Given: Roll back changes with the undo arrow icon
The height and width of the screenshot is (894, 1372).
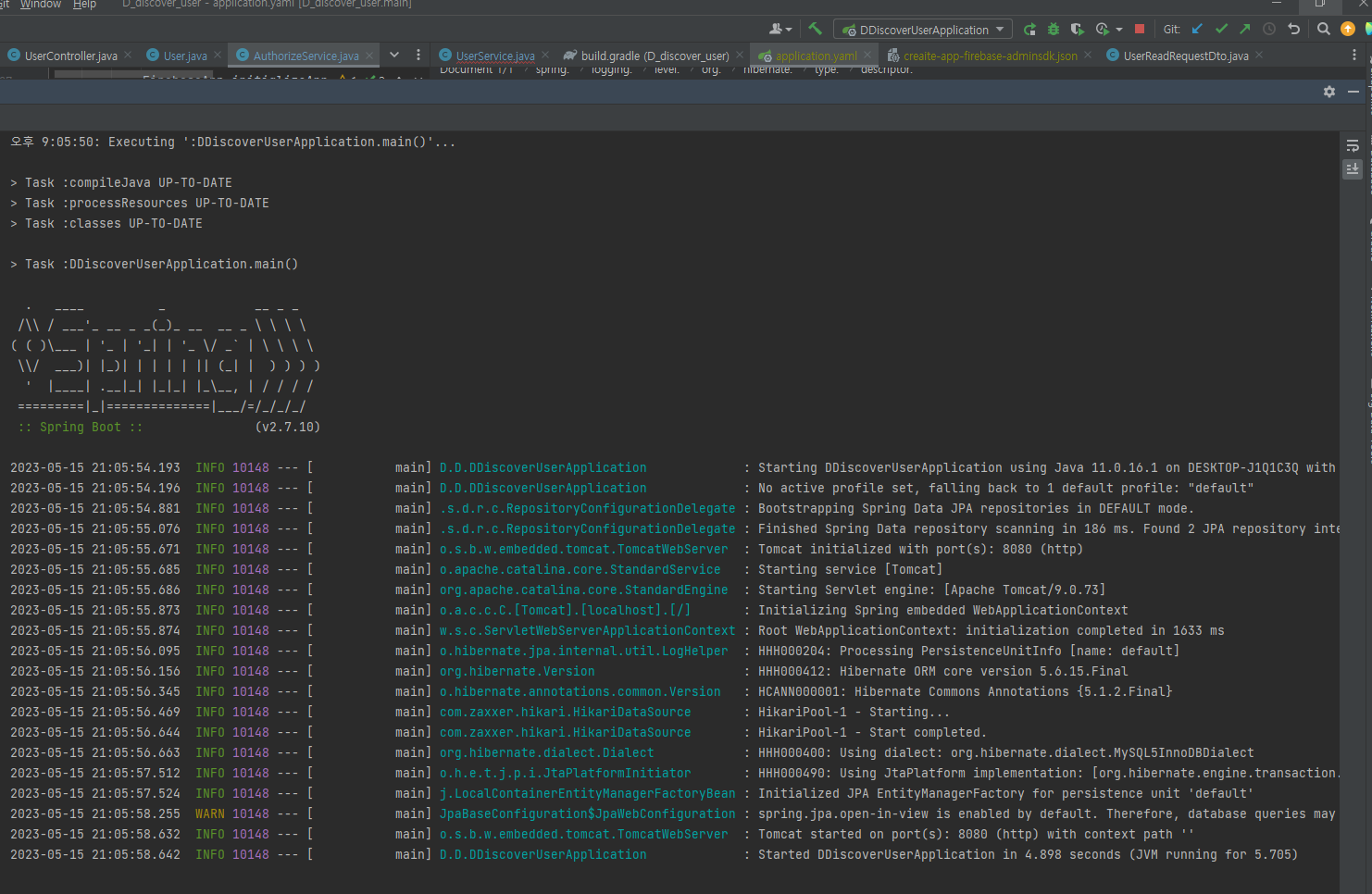Looking at the screenshot, I should [1294, 30].
